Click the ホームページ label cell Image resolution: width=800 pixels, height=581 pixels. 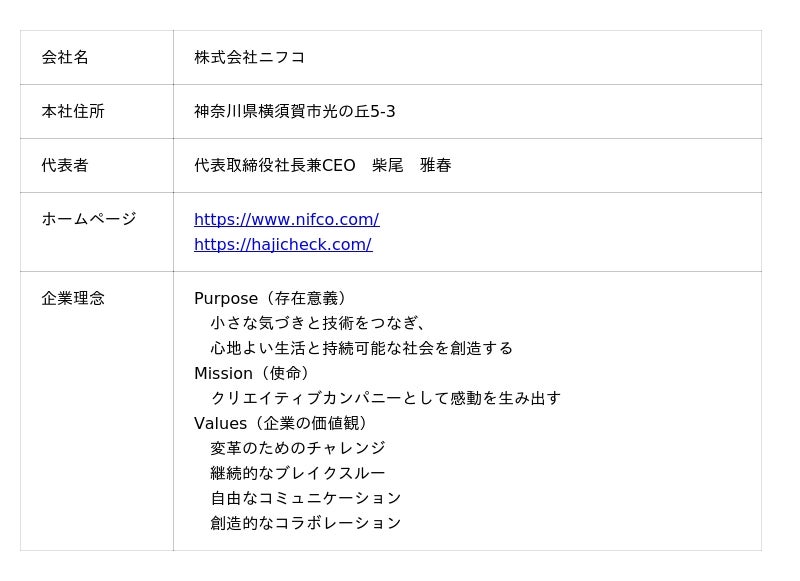click(x=89, y=219)
